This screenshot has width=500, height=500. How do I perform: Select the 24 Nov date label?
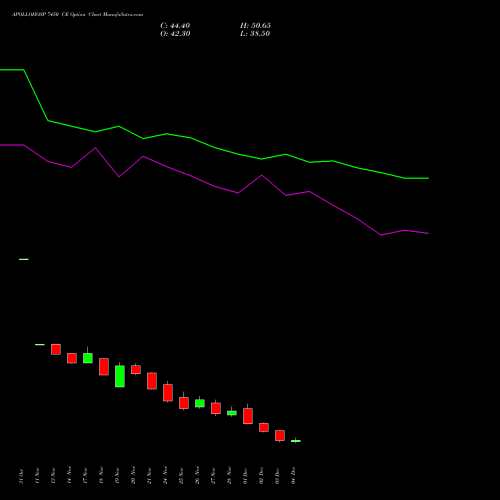pos(165,476)
